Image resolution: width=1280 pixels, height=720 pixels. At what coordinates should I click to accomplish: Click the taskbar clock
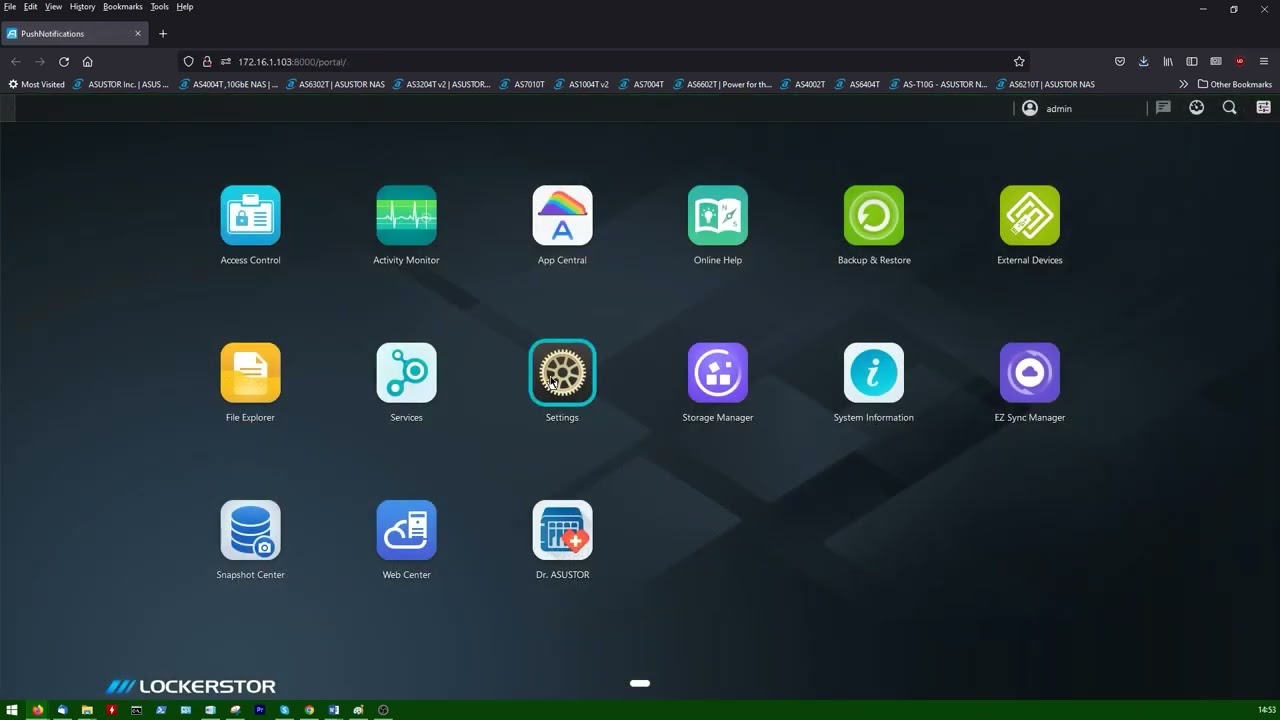tap(1266, 710)
